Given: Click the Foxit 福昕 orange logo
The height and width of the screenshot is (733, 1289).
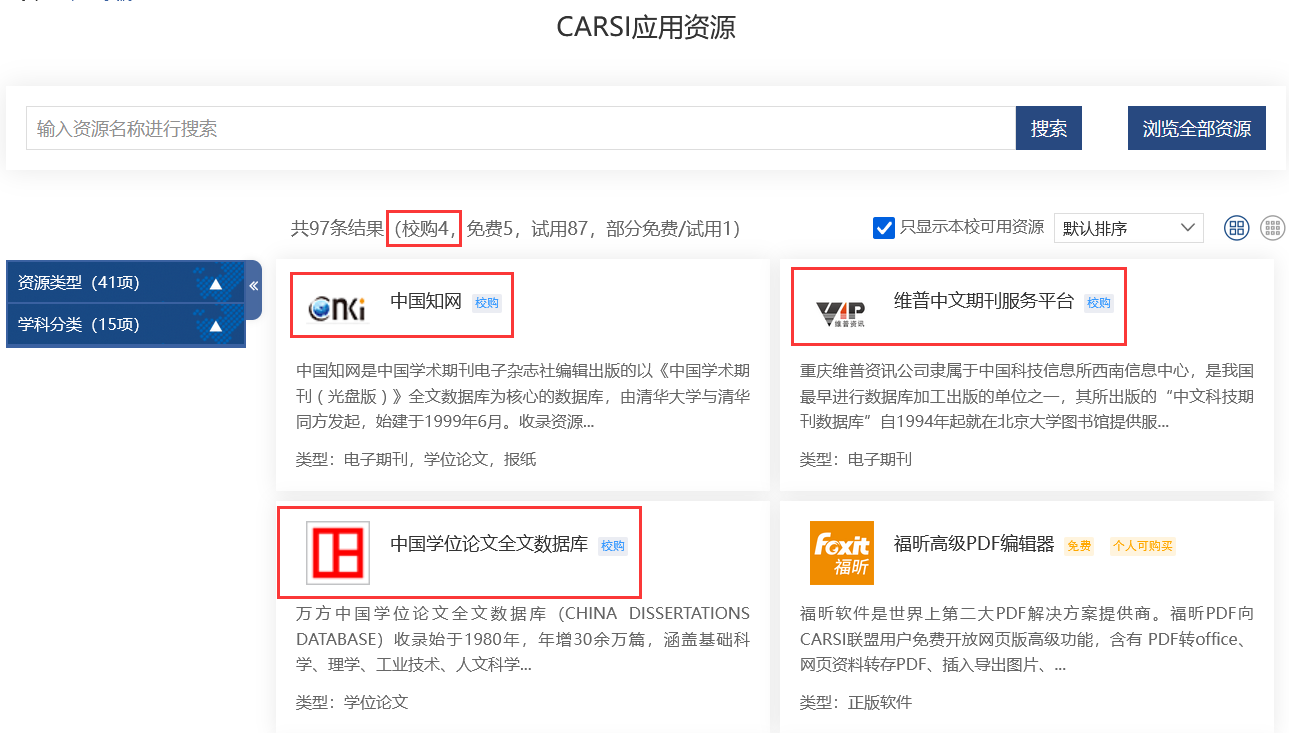Looking at the screenshot, I should click(x=842, y=553).
